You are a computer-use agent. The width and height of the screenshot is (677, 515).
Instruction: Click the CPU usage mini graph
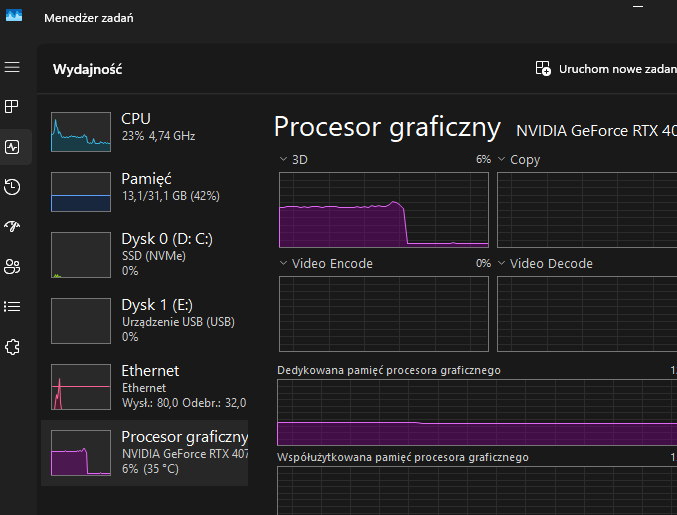tap(81, 132)
